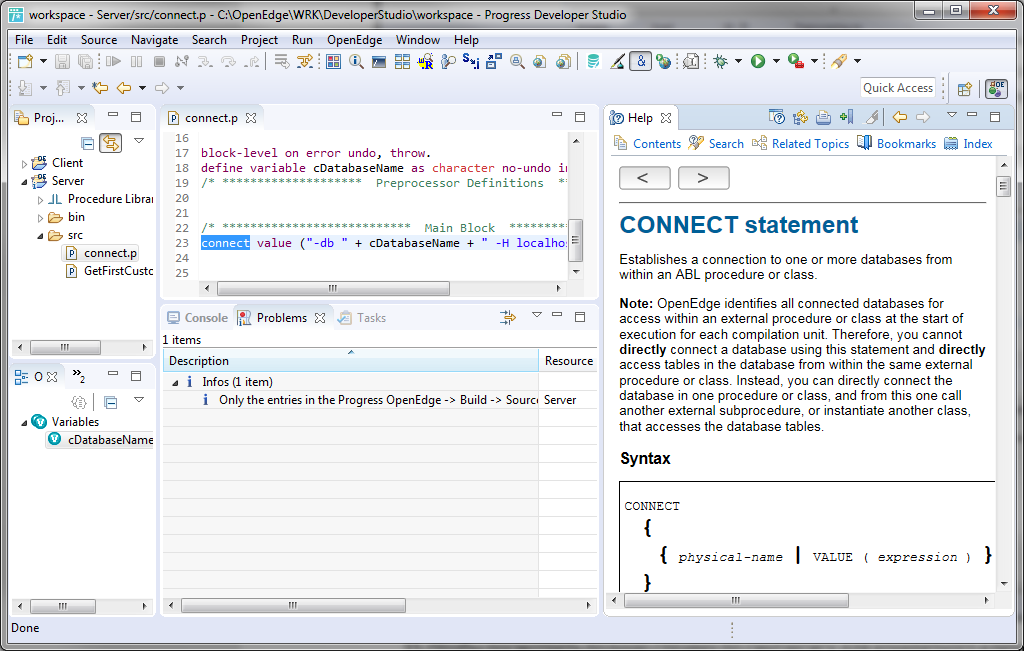
Task: Click the green Run play icon
Action: (758, 61)
